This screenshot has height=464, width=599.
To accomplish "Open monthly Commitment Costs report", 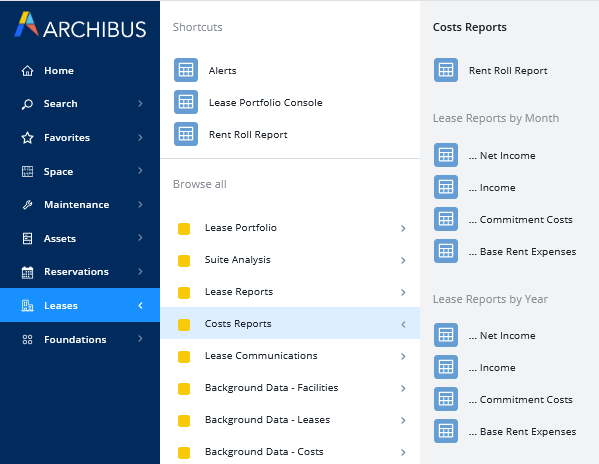I will (521, 220).
